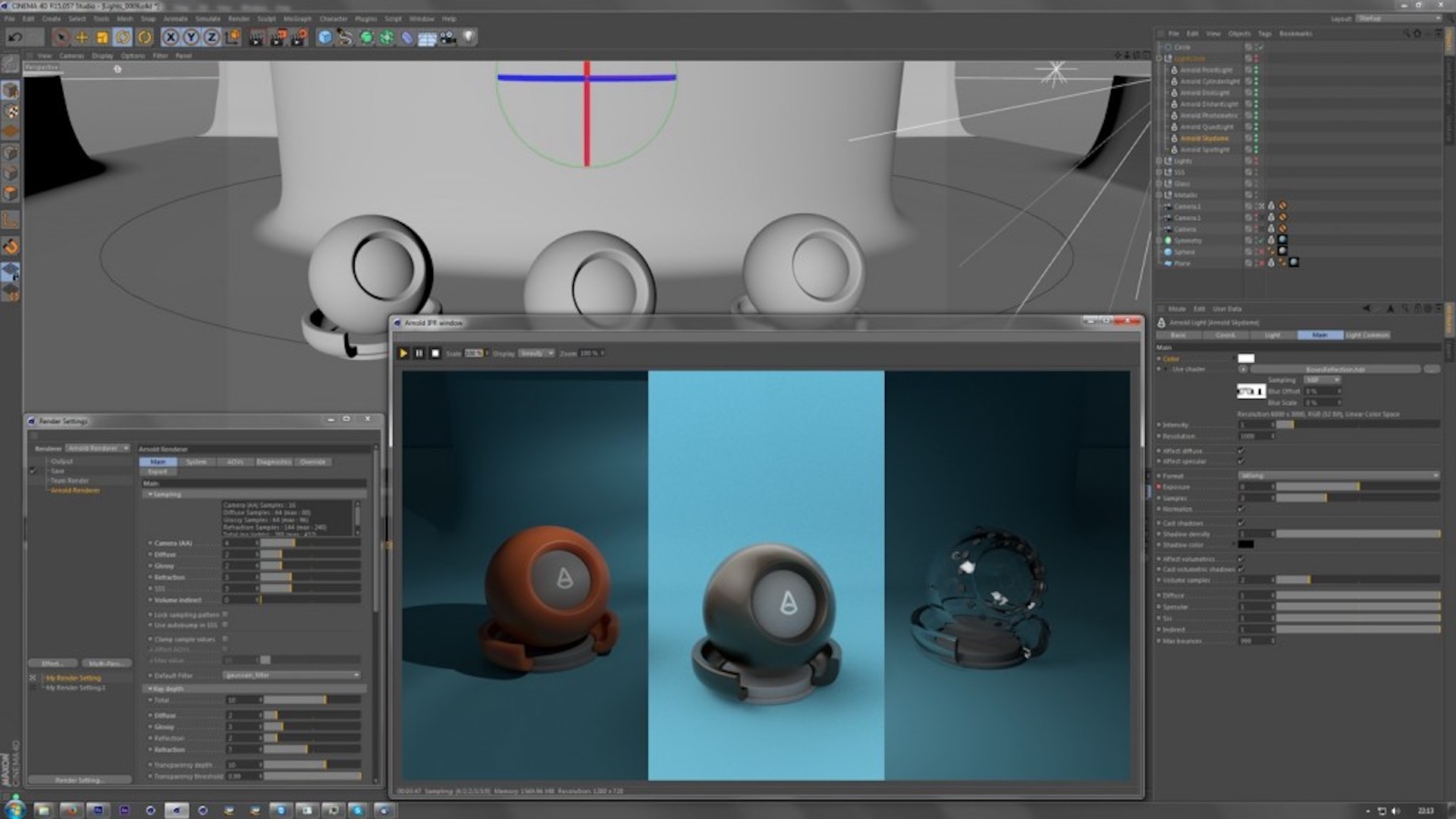
Task: Expand the SSS group
Action: pyautogui.click(x=1159, y=173)
